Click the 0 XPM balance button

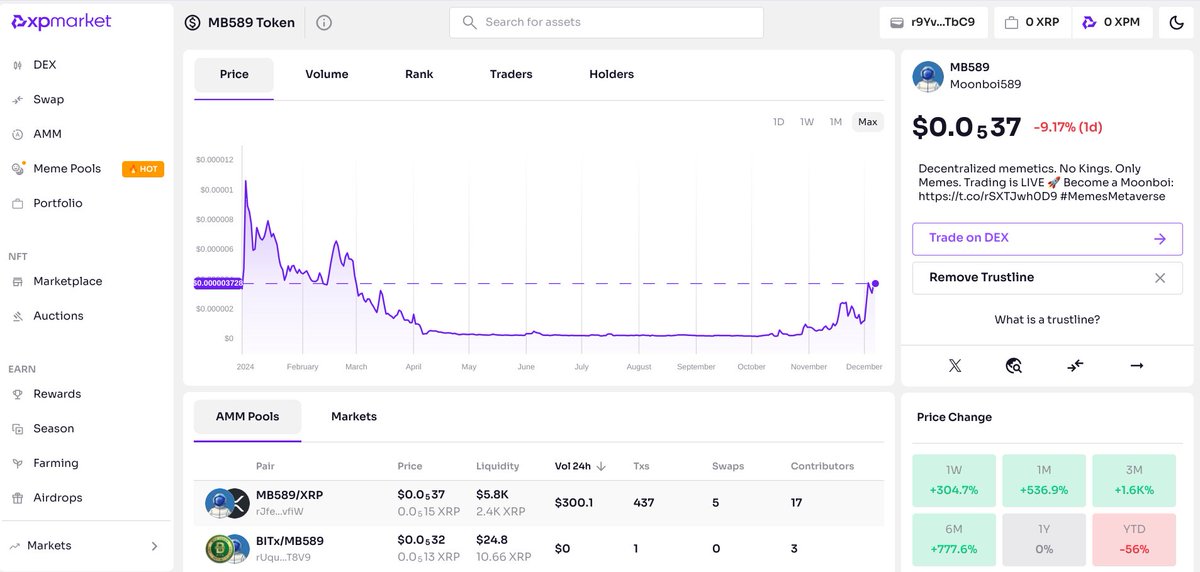pos(1111,22)
